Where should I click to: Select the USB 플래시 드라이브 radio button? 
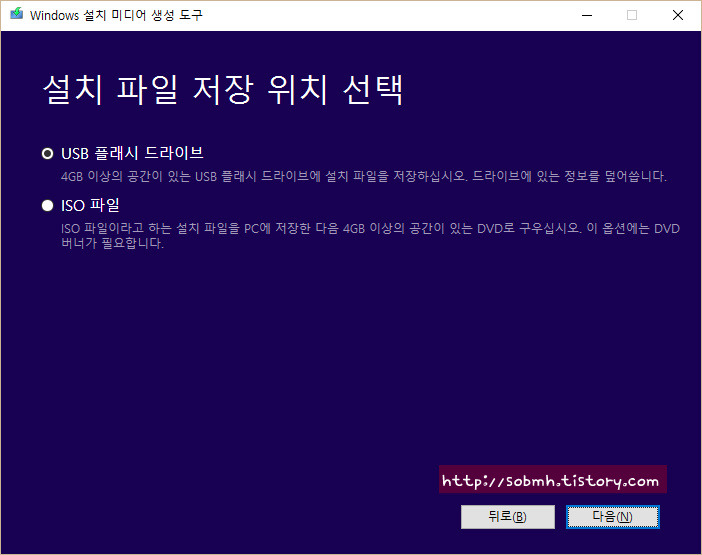tap(47, 154)
